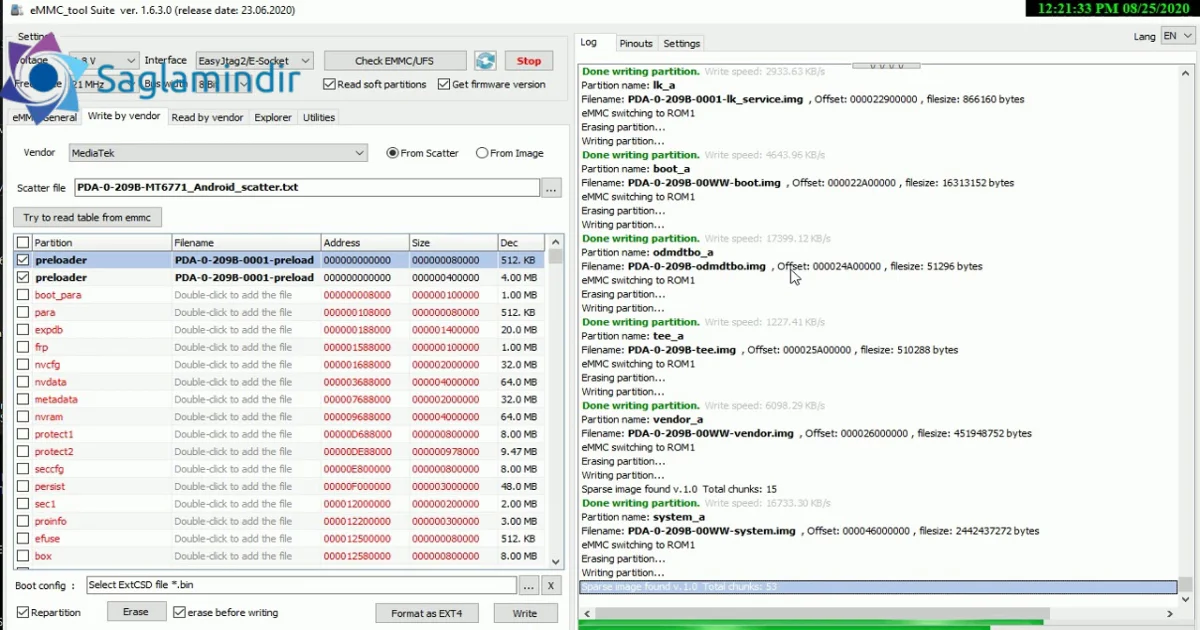Screen dimensions: 1200x630
Task: Toggle Read soft partitions checkbox
Action: (x=330, y=85)
